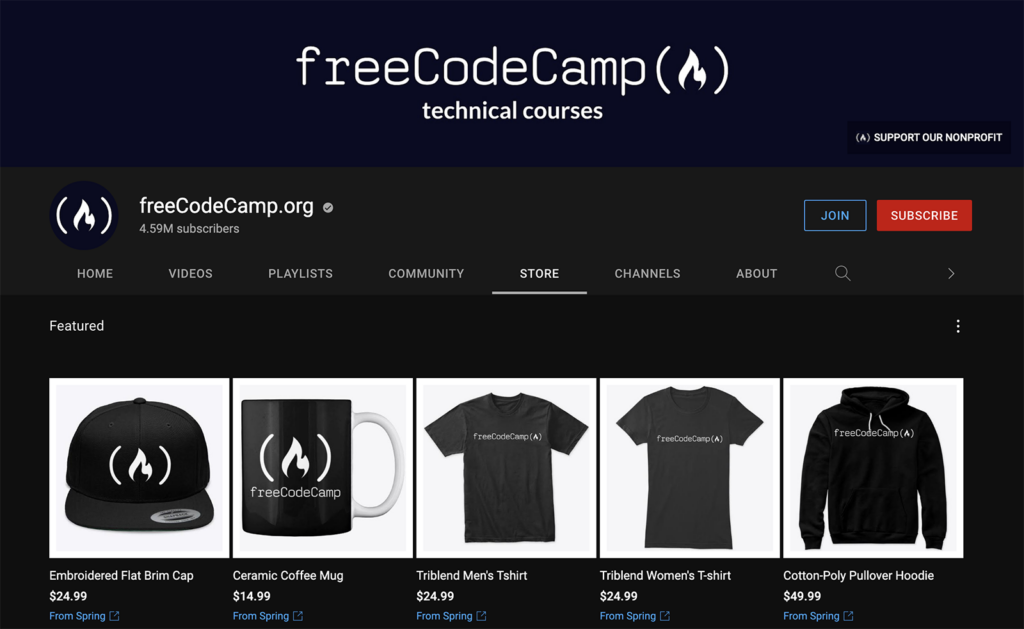This screenshot has height=629, width=1024.
Task: Click the Join membership button
Action: pyautogui.click(x=835, y=216)
